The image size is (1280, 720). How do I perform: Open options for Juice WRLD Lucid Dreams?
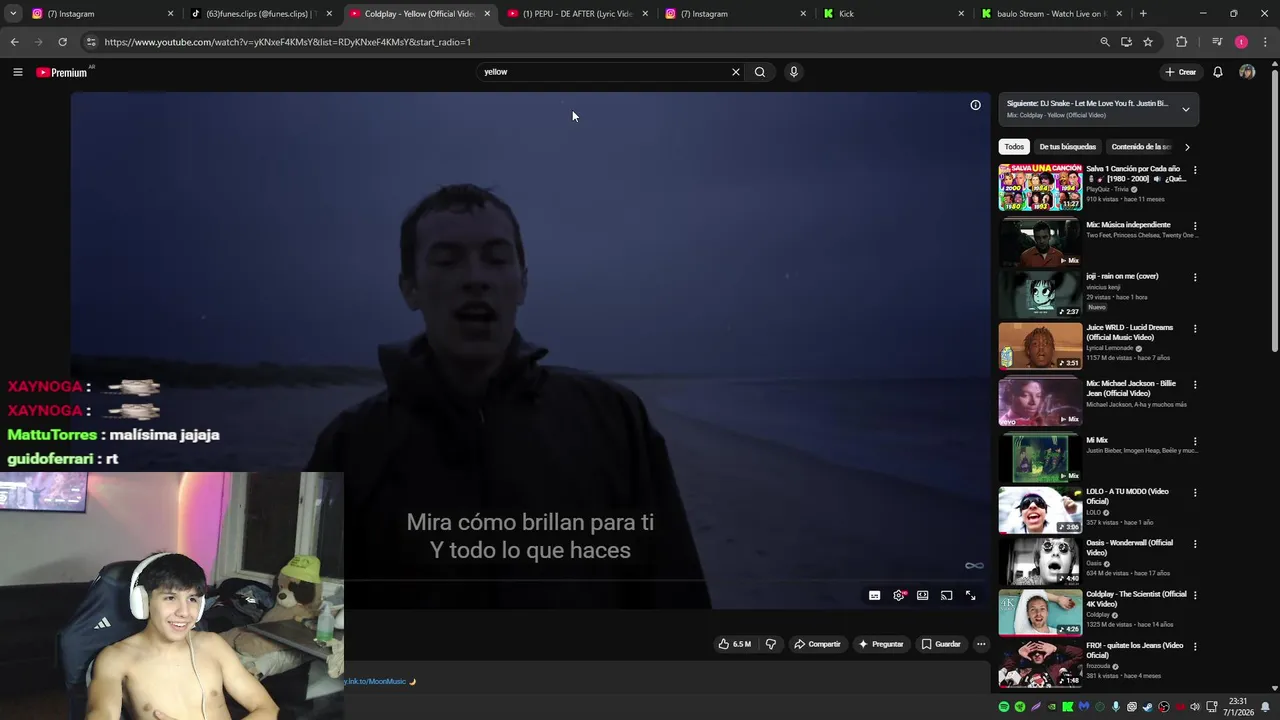(x=1195, y=329)
